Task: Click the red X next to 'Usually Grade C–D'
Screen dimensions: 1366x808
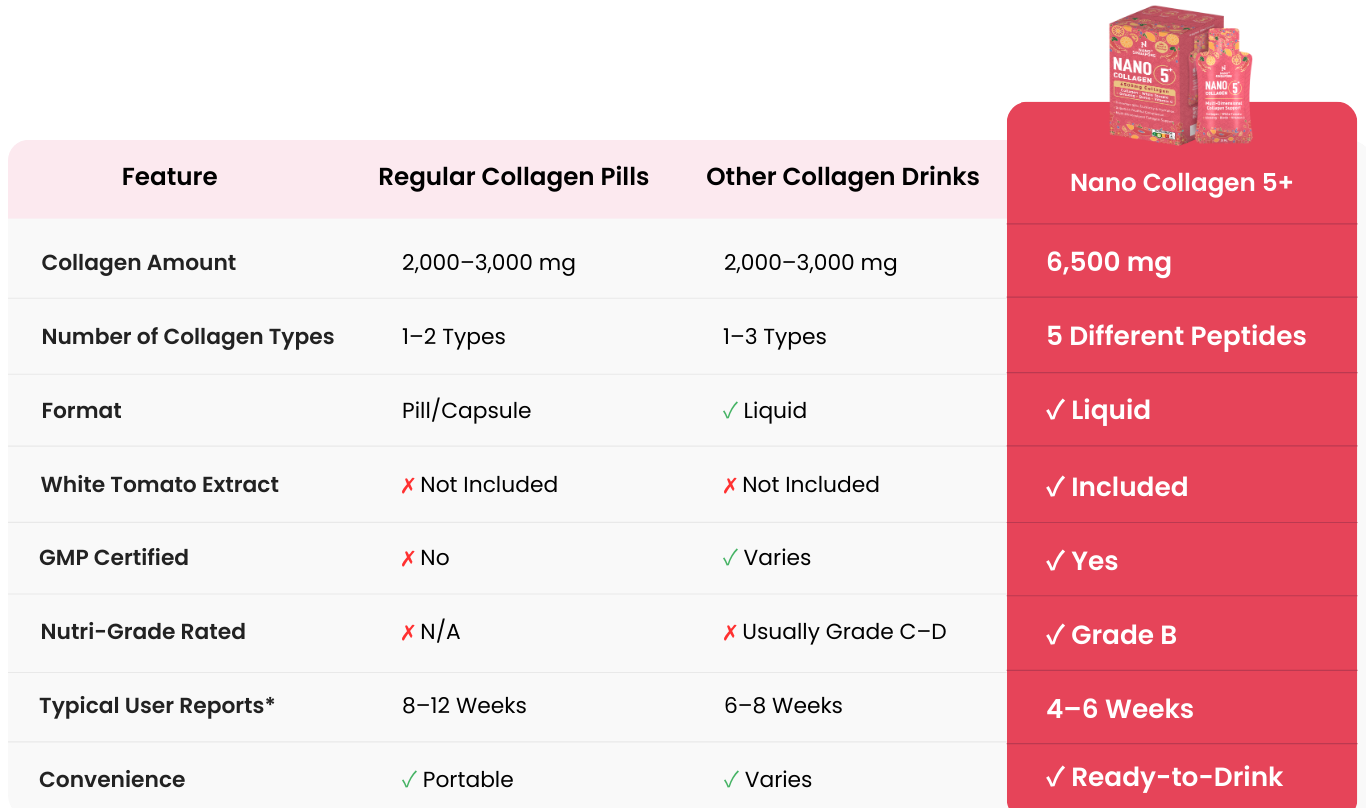Action: click(x=730, y=633)
